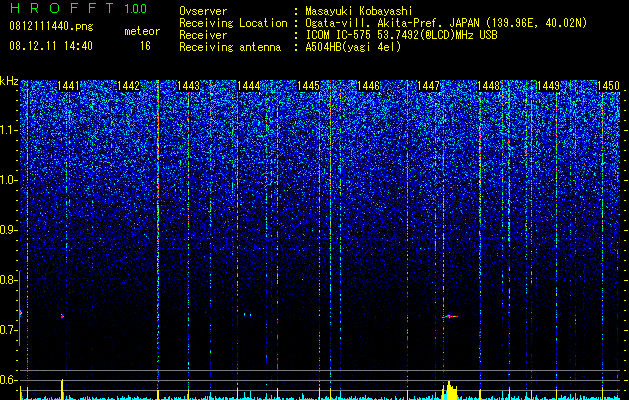Click the 1450 time marker label
The height and width of the screenshot is (400, 629).
pyautogui.click(x=608, y=86)
